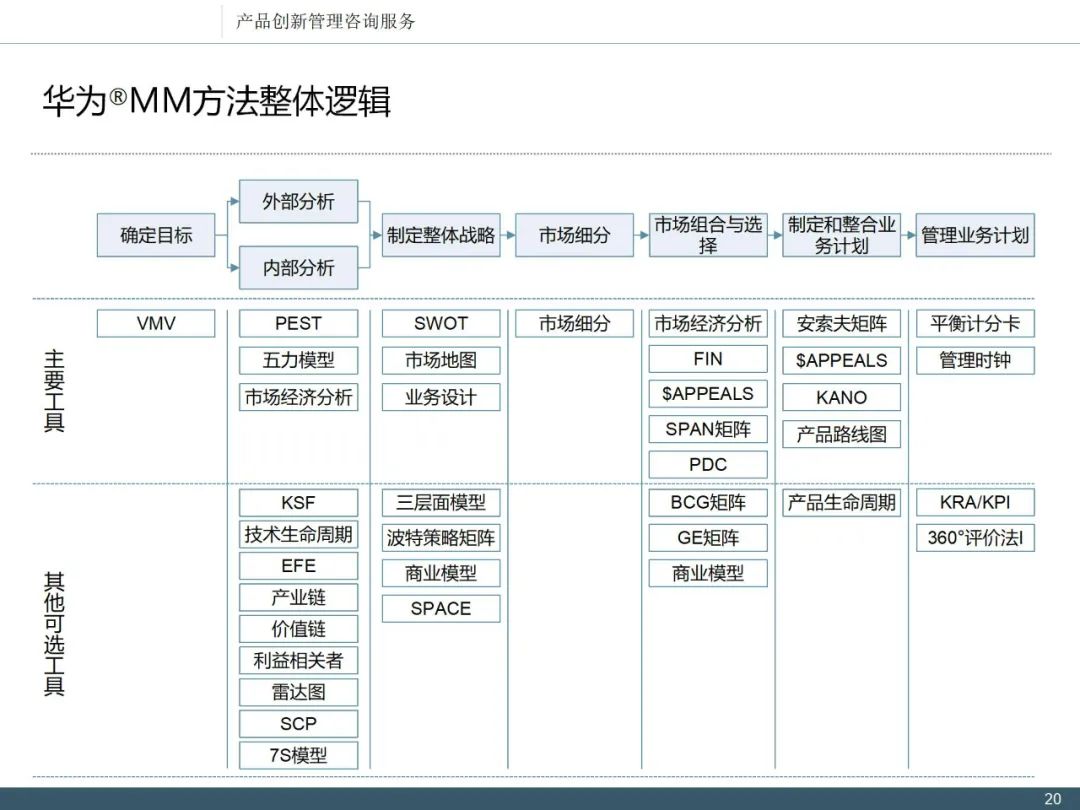Image resolution: width=1080 pixels, height=810 pixels.
Task: Click the 管理时钟 tool box
Action: [975, 360]
